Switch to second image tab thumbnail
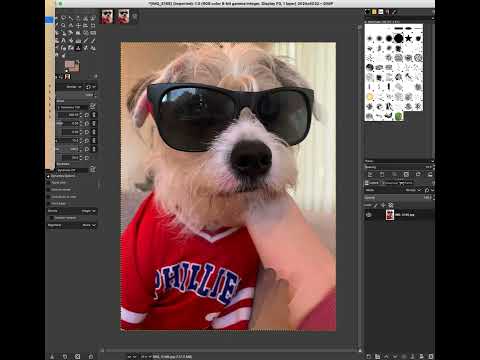 click(x=124, y=17)
